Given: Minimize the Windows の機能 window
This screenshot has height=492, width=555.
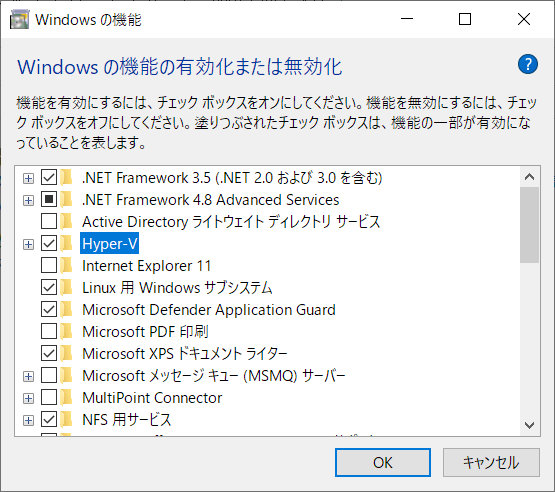Looking at the screenshot, I should (407, 19).
